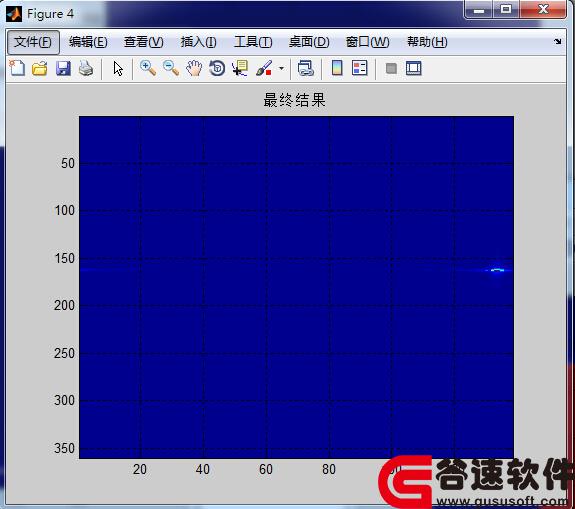Click the y-axis label 50
Screen dimensions: 575x509
coord(68,163)
